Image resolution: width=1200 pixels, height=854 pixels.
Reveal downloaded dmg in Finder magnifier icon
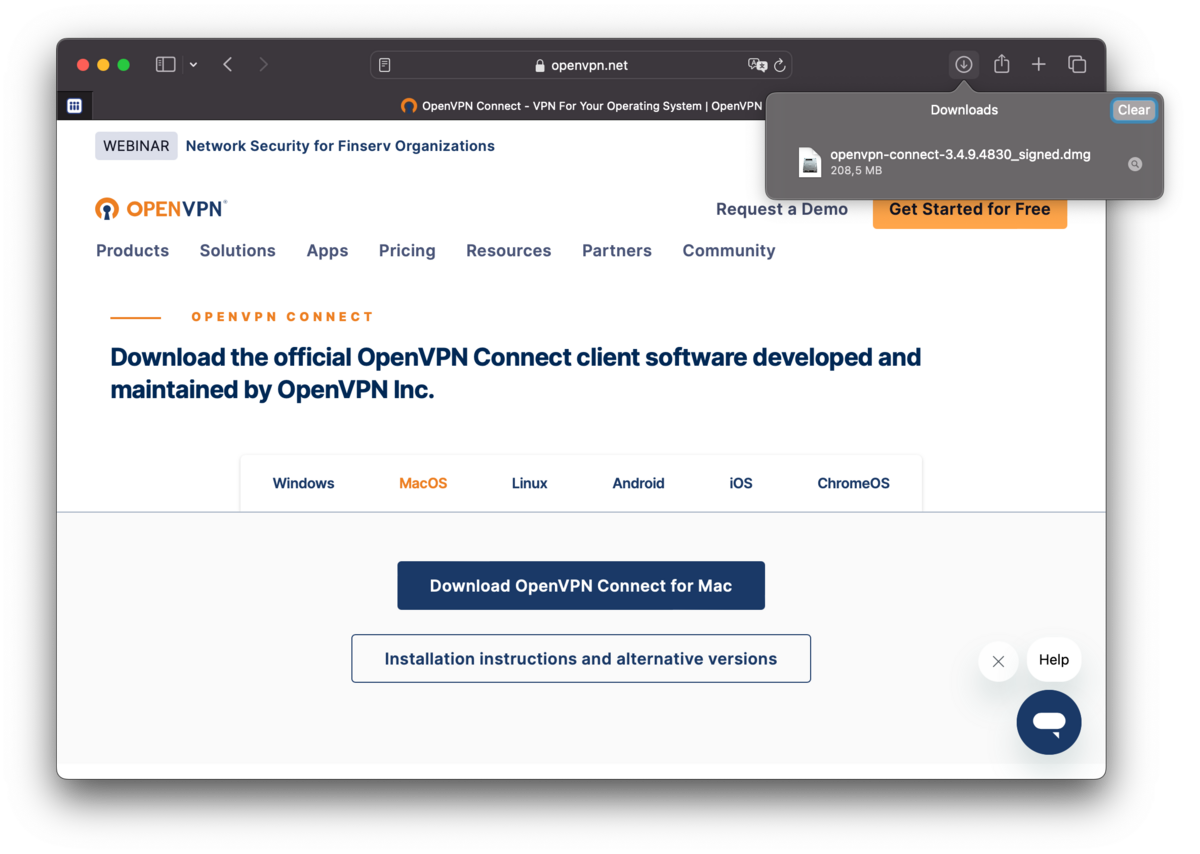coord(1135,164)
